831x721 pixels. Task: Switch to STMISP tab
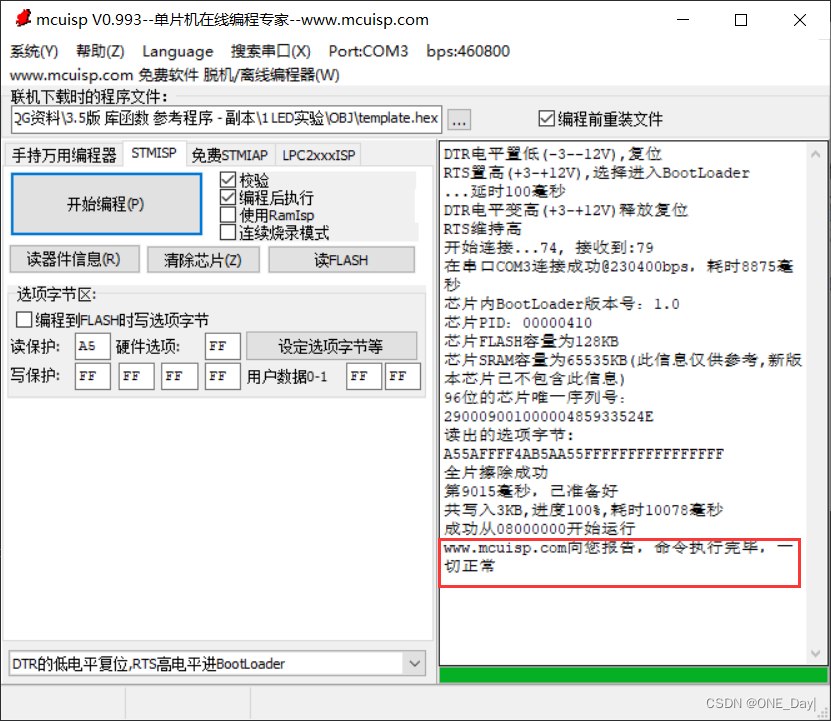pos(154,153)
